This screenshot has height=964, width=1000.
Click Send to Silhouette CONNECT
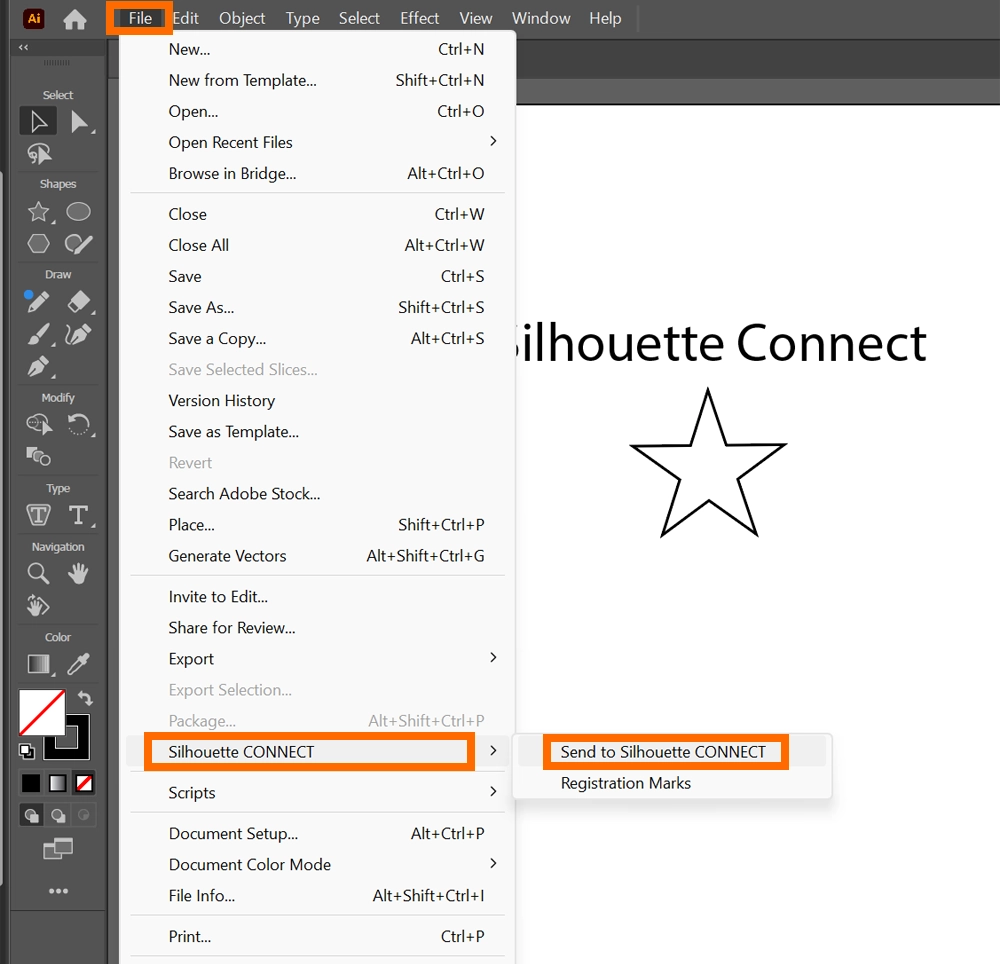pos(663,752)
